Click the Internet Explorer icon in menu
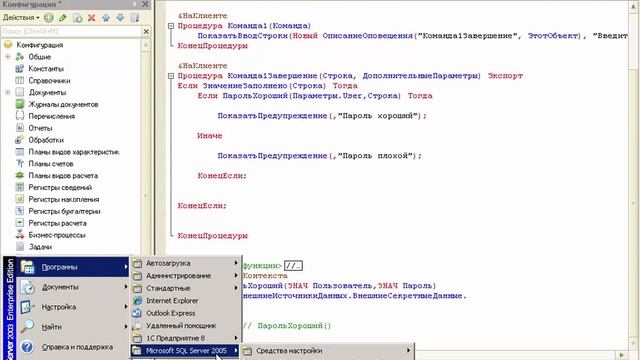The image size is (640, 360). (138, 301)
